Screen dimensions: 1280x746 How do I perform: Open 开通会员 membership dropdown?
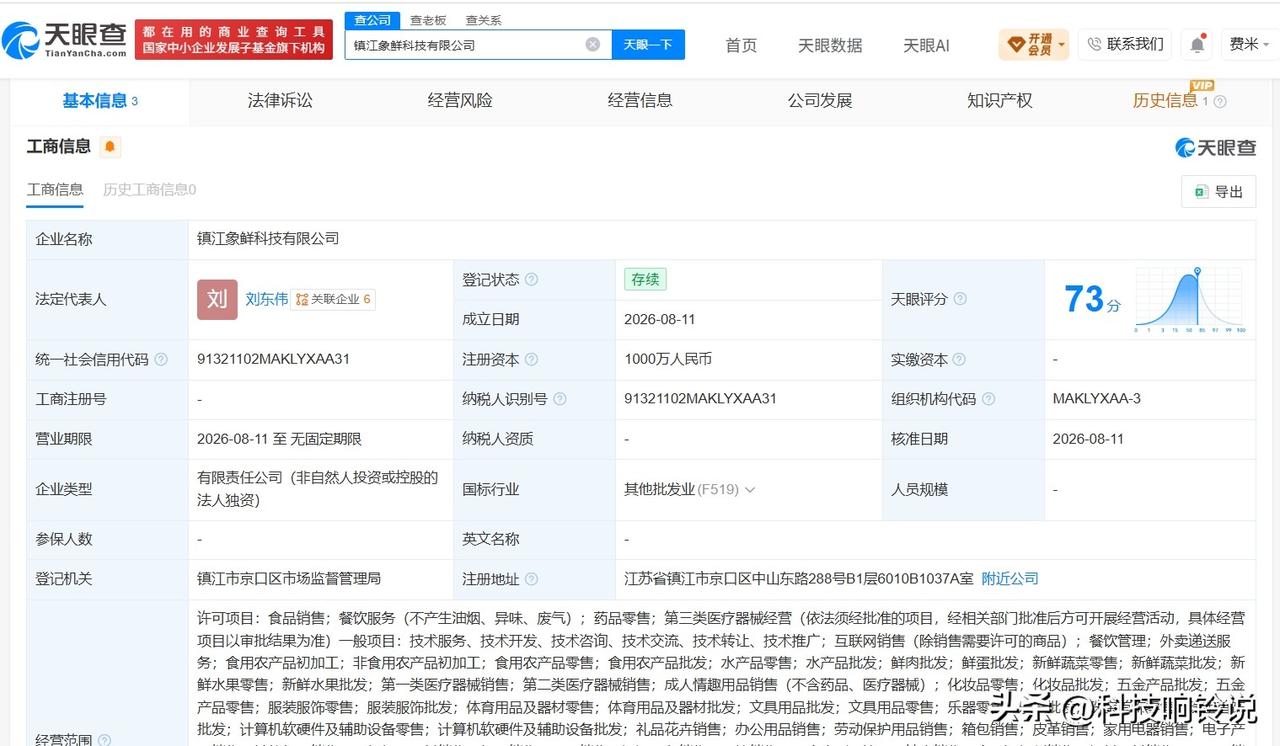(1034, 44)
